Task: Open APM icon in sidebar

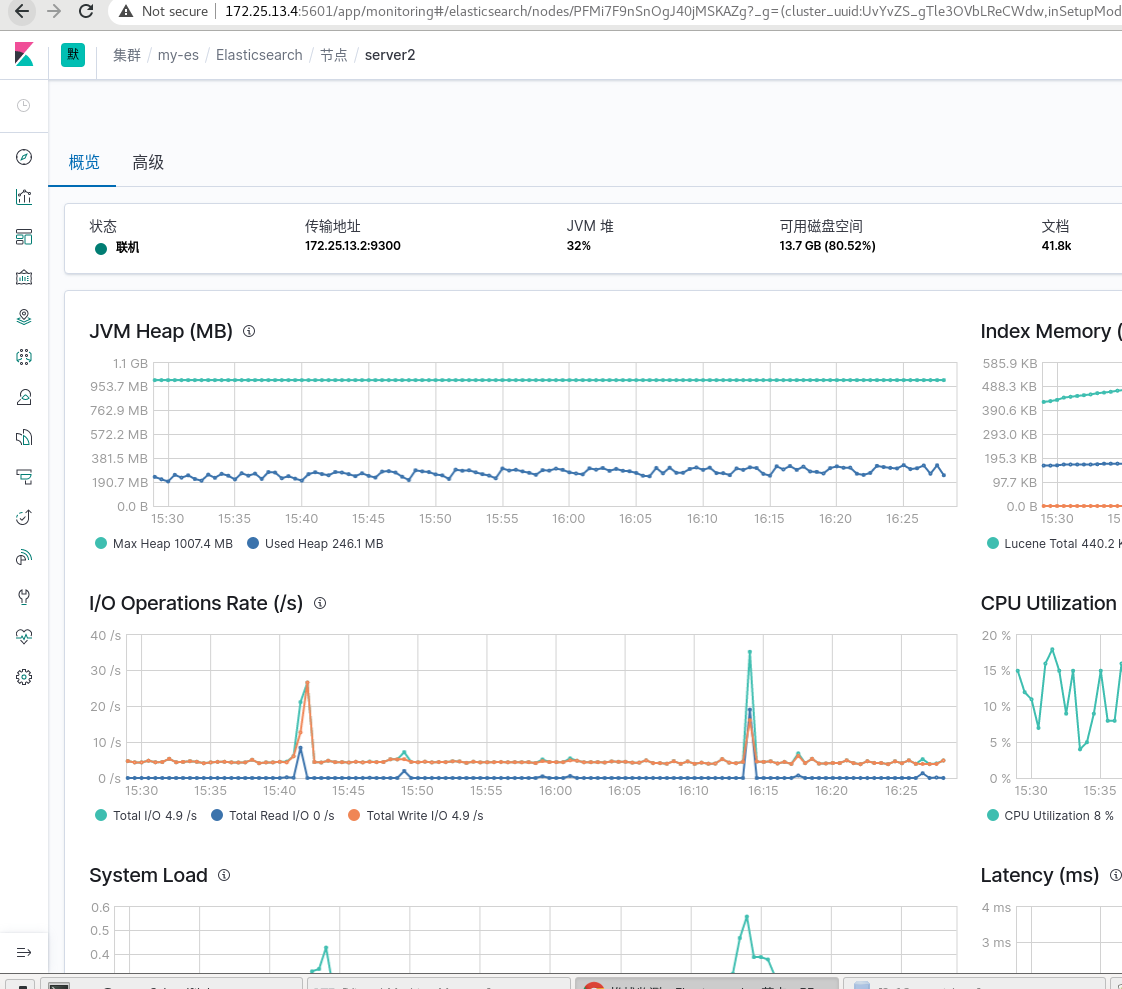Action: coord(24,477)
